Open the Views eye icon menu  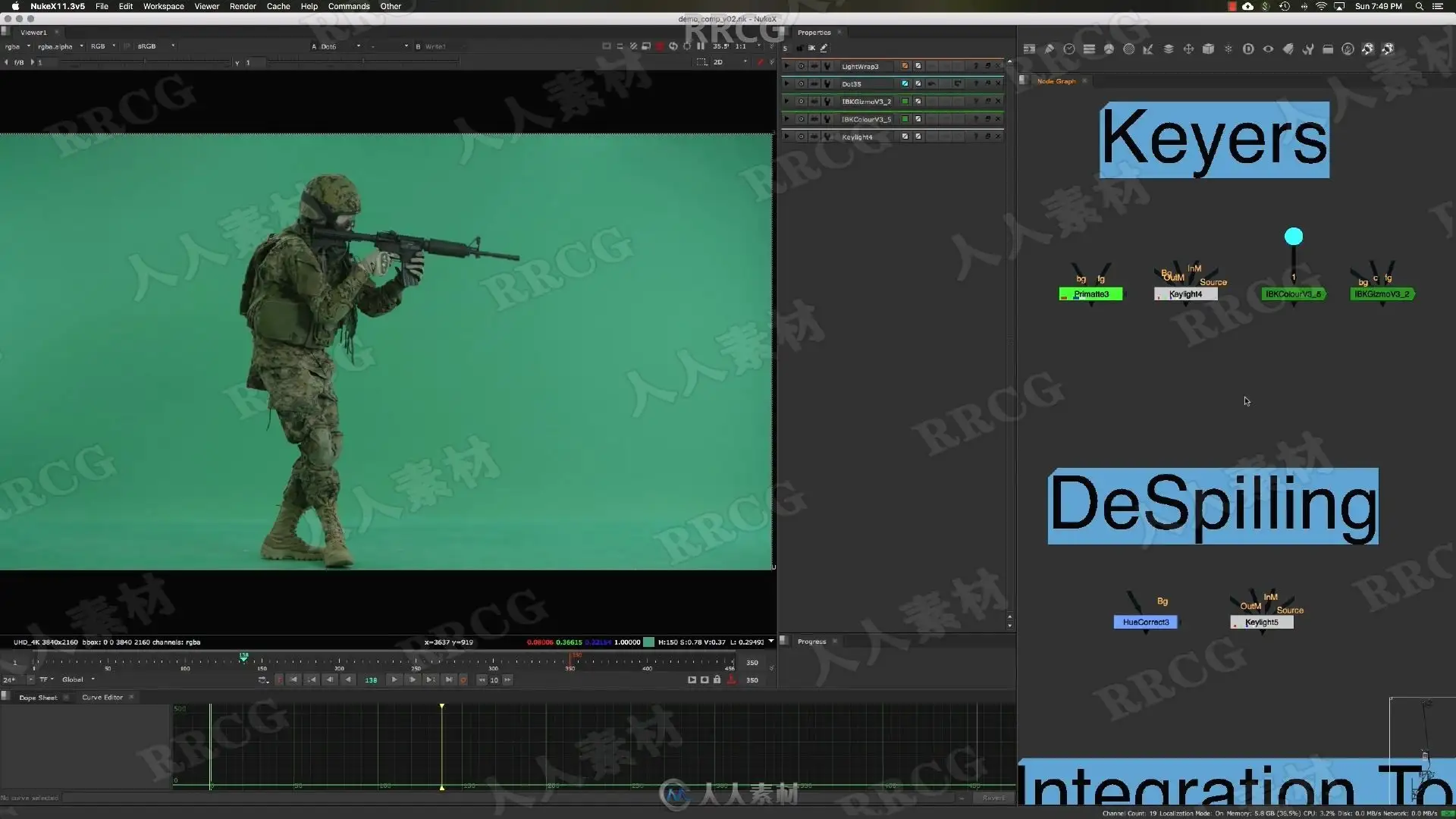point(1268,49)
